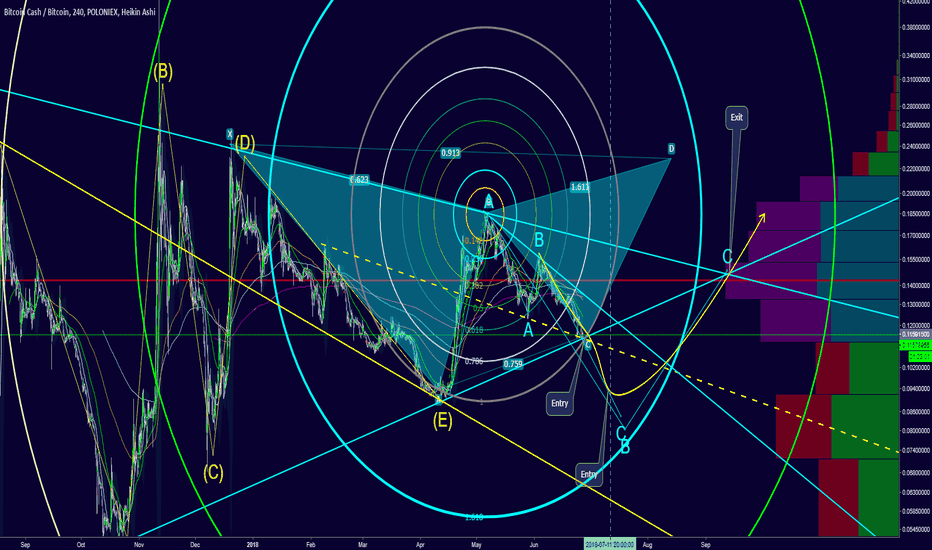This screenshot has width=932, height=550.
Task: Click the 0.05450000 price axis value
Action: (x=916, y=529)
